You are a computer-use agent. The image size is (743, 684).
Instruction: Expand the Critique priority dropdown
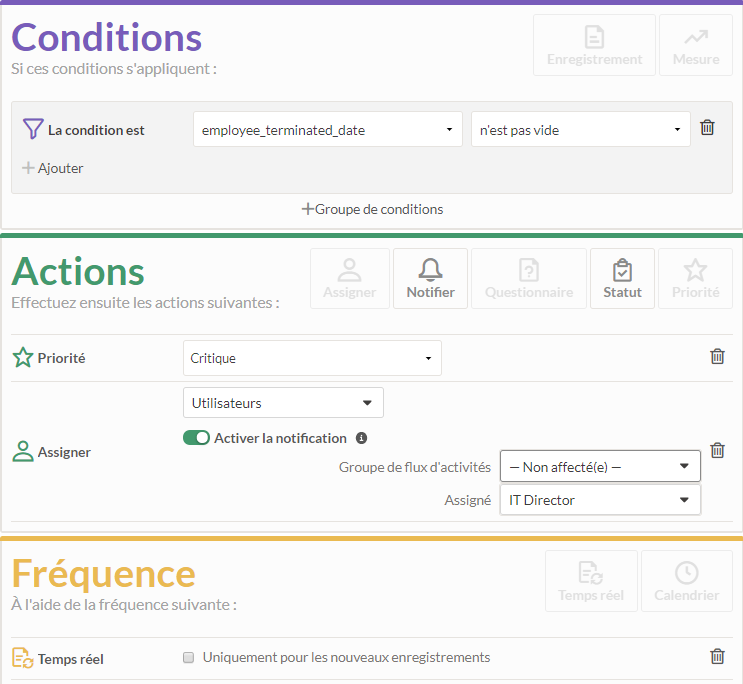[312, 358]
